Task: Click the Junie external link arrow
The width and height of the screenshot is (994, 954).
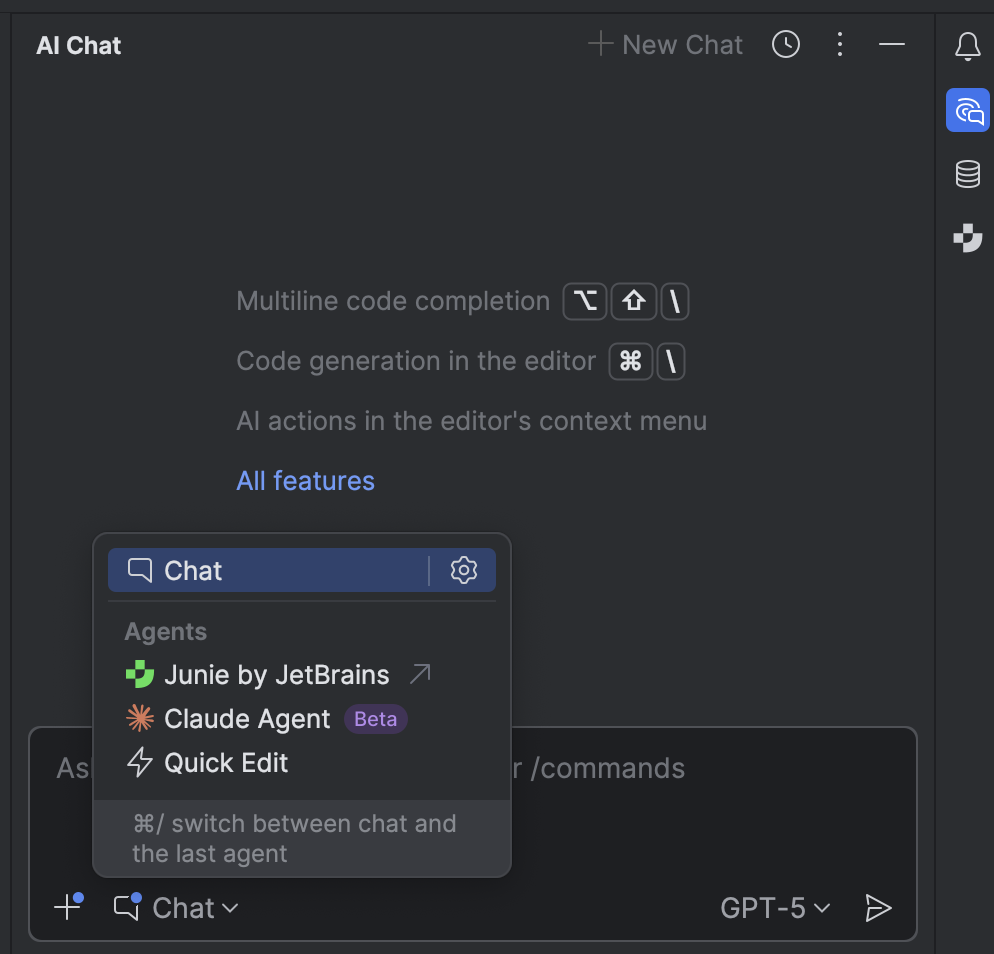Action: [420, 675]
